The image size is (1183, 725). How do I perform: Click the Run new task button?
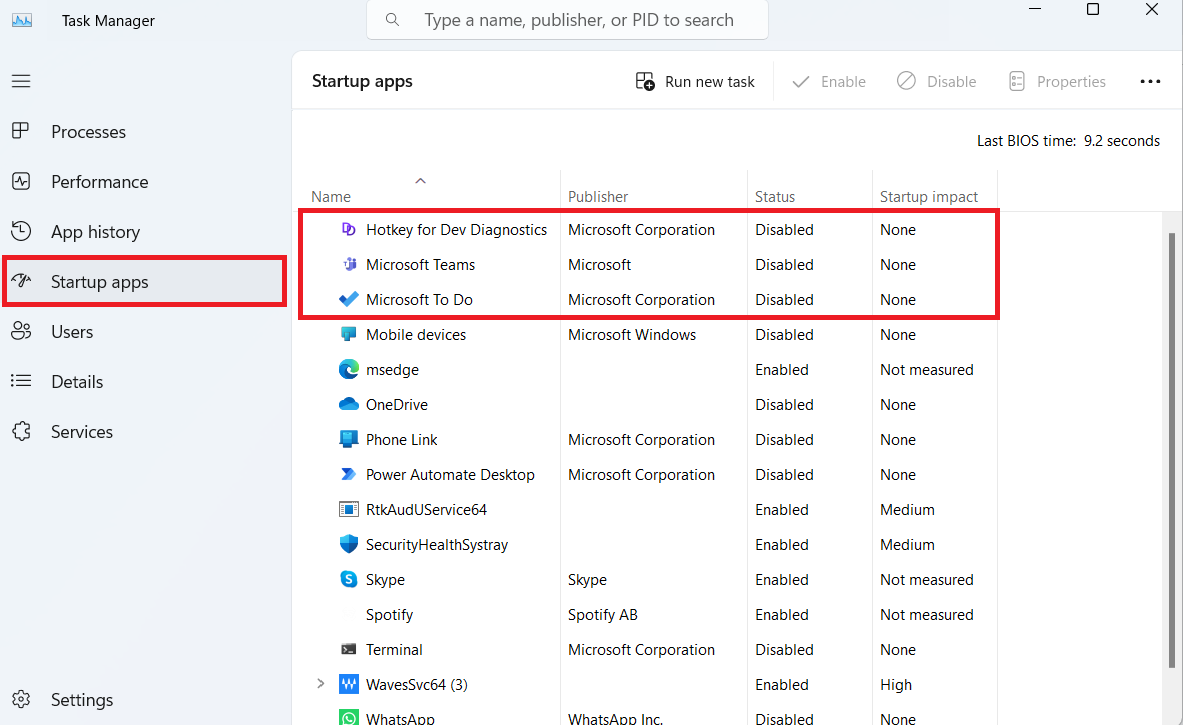tap(695, 81)
